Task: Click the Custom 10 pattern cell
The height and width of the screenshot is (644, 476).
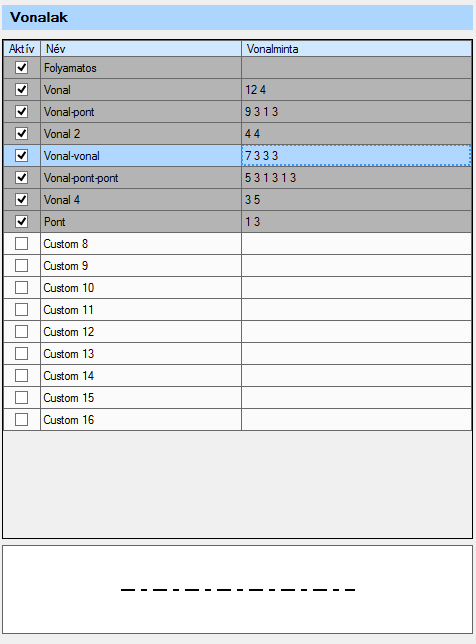Action: click(x=356, y=288)
